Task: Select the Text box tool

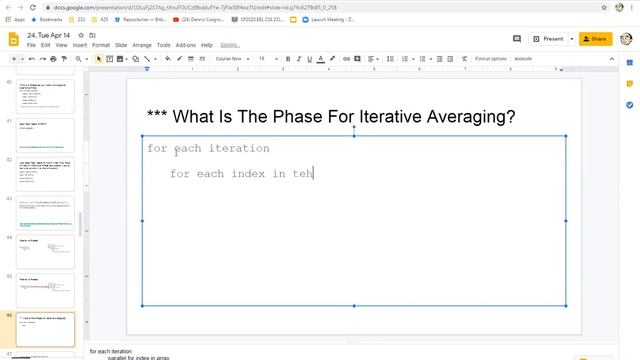Action: coord(109,59)
